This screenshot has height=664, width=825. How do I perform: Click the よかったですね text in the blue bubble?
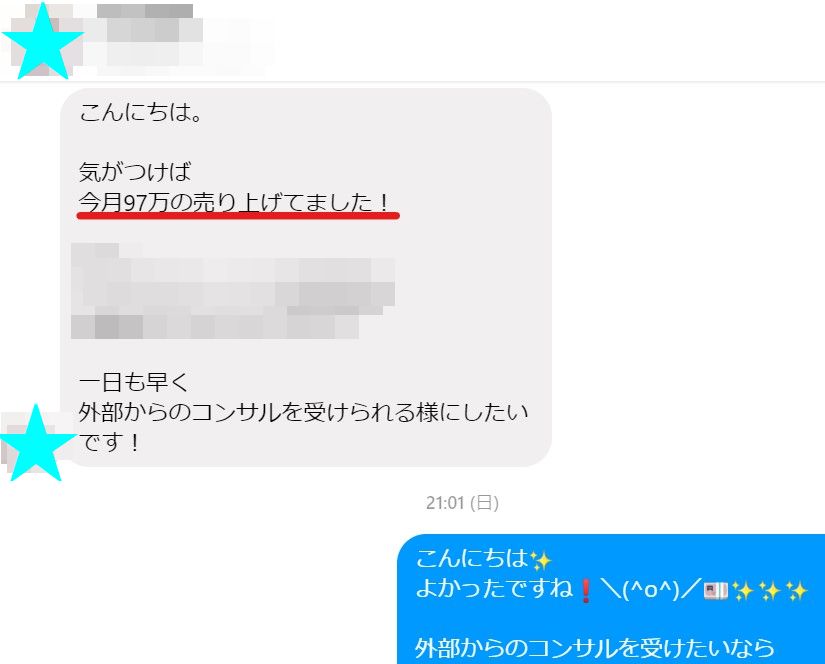[495, 589]
